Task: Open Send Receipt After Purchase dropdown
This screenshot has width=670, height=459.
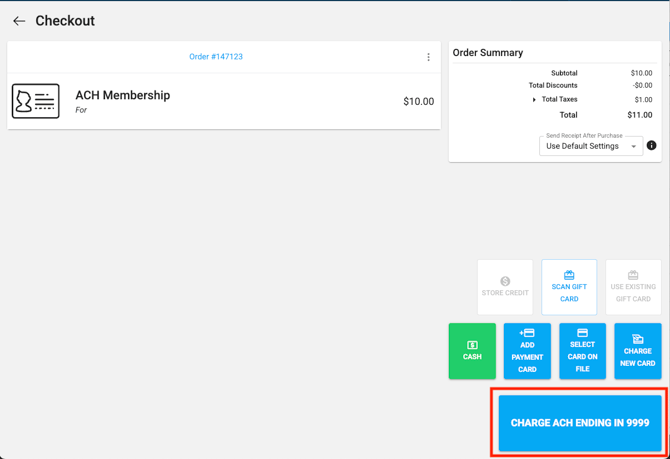Action: click(x=591, y=146)
